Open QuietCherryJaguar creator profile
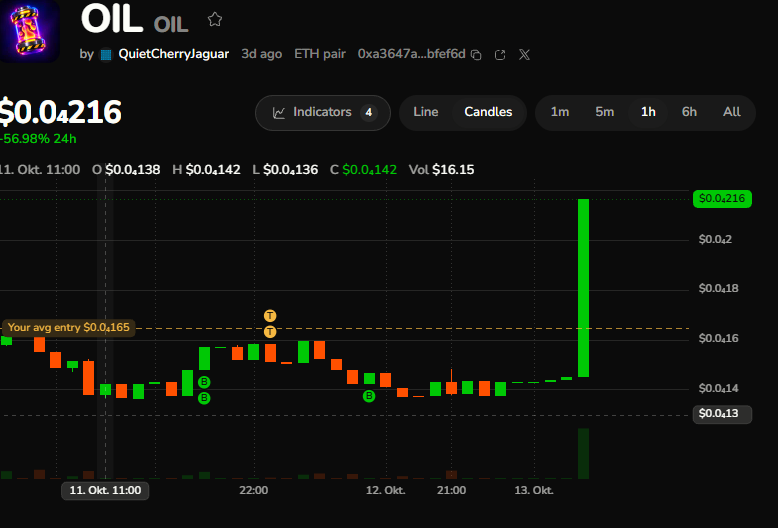778x528 pixels. (x=174, y=54)
